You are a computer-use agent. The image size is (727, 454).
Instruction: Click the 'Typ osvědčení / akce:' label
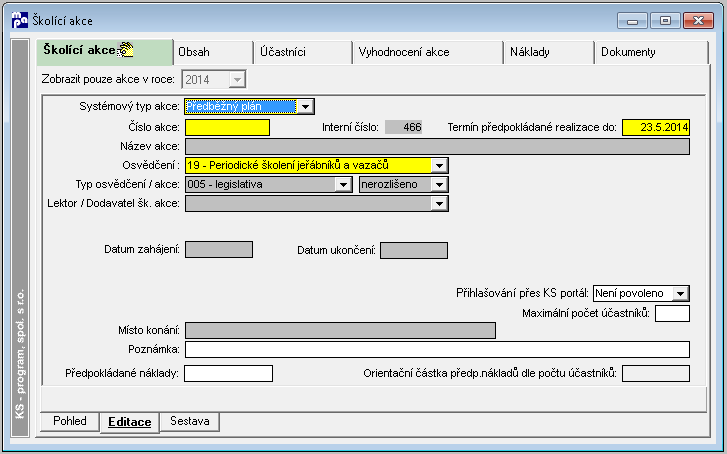pyautogui.click(x=128, y=185)
